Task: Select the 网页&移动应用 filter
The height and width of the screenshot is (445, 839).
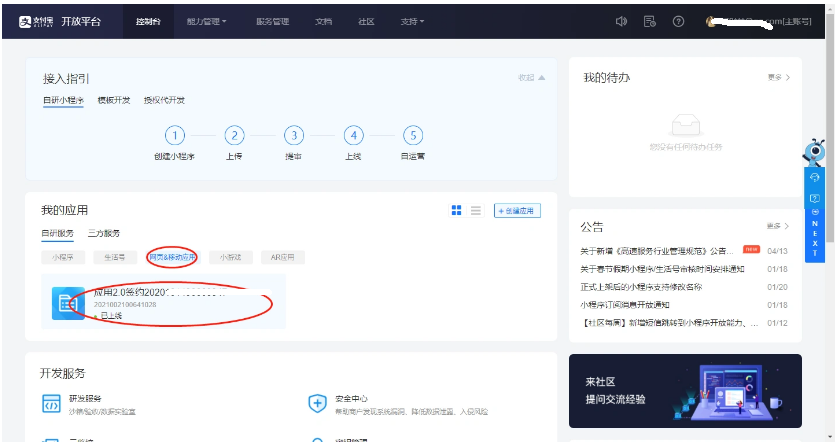Action: [173, 257]
